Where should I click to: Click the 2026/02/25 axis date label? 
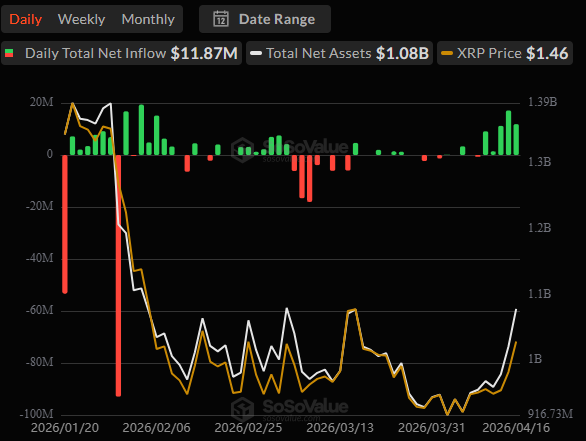[248, 428]
